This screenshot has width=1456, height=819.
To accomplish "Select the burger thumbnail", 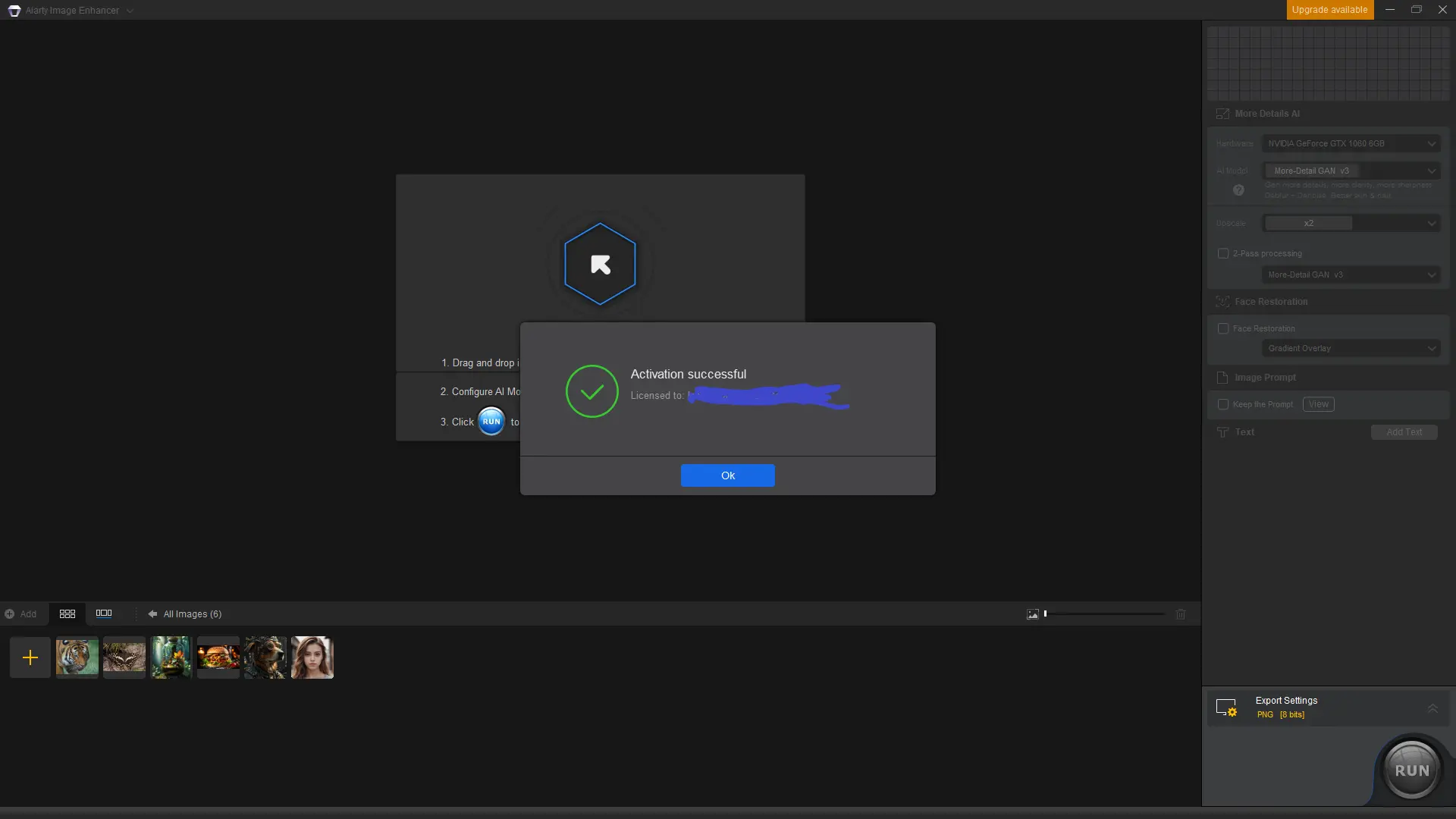I will pos(218,657).
